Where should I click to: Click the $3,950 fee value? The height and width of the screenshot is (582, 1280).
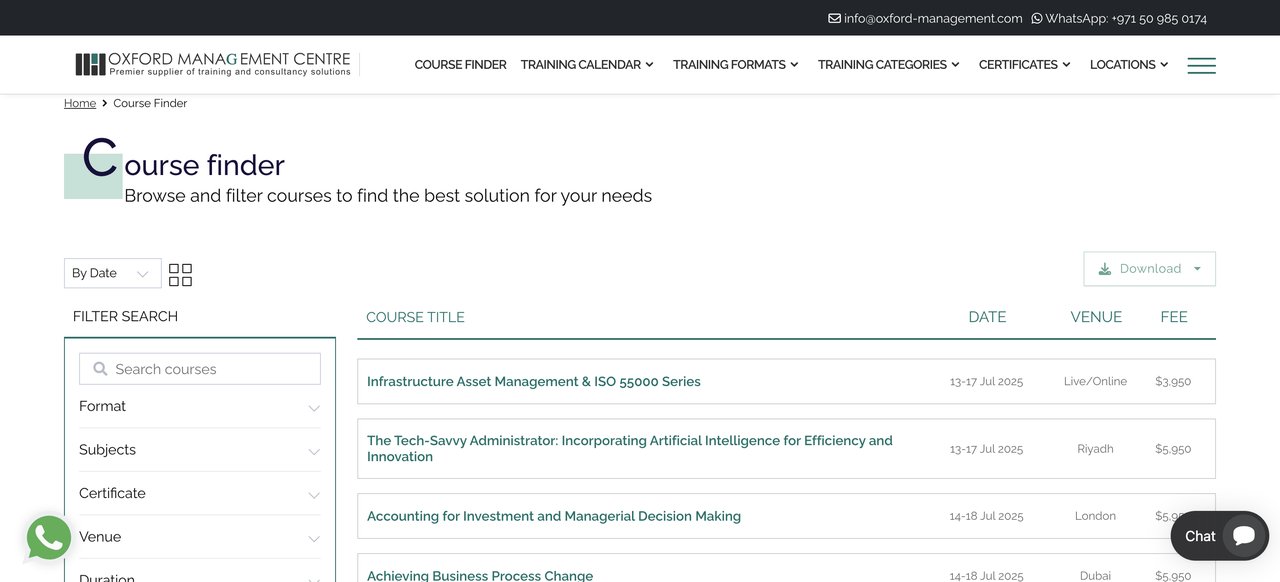click(1173, 382)
